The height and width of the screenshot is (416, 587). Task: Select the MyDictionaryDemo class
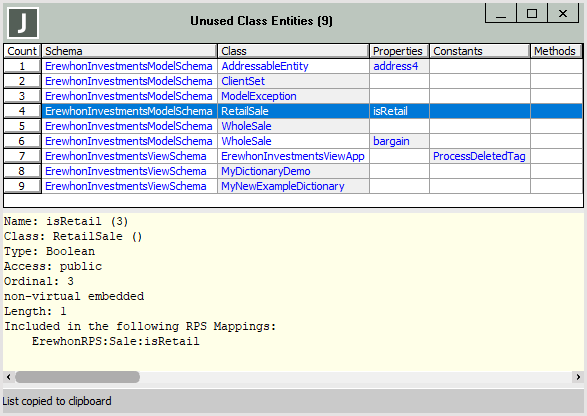[x=266, y=171]
